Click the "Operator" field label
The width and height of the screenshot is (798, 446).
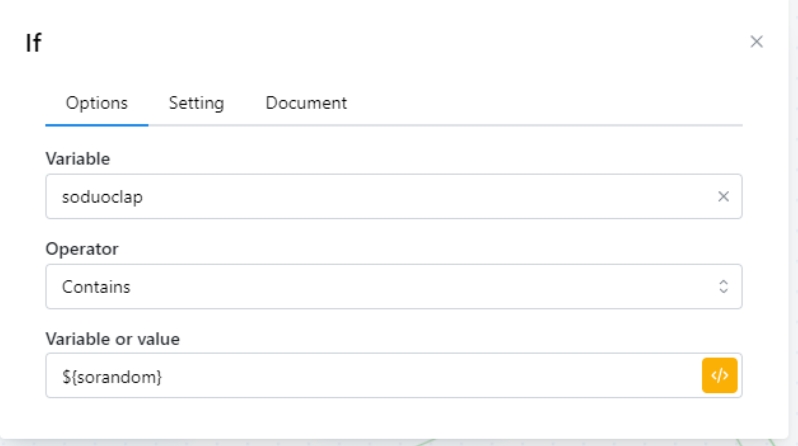(82, 248)
